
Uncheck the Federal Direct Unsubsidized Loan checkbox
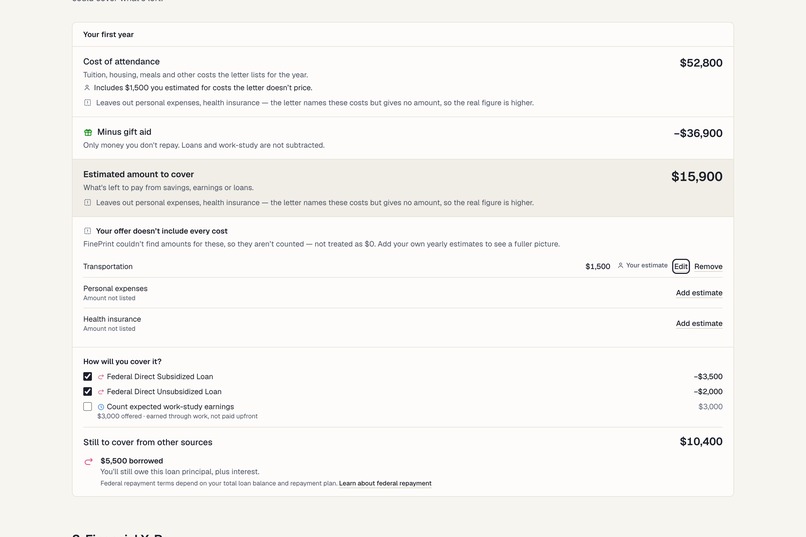coord(87,392)
